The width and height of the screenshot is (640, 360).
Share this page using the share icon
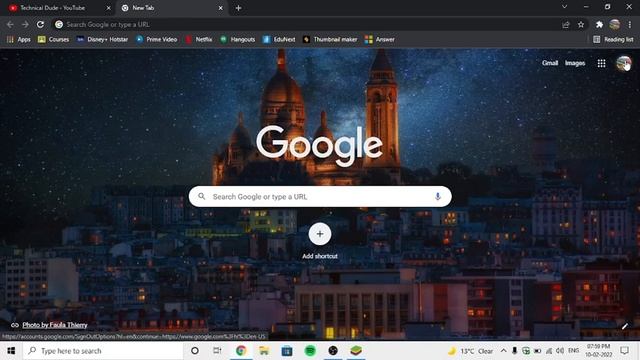pyautogui.click(x=566, y=25)
